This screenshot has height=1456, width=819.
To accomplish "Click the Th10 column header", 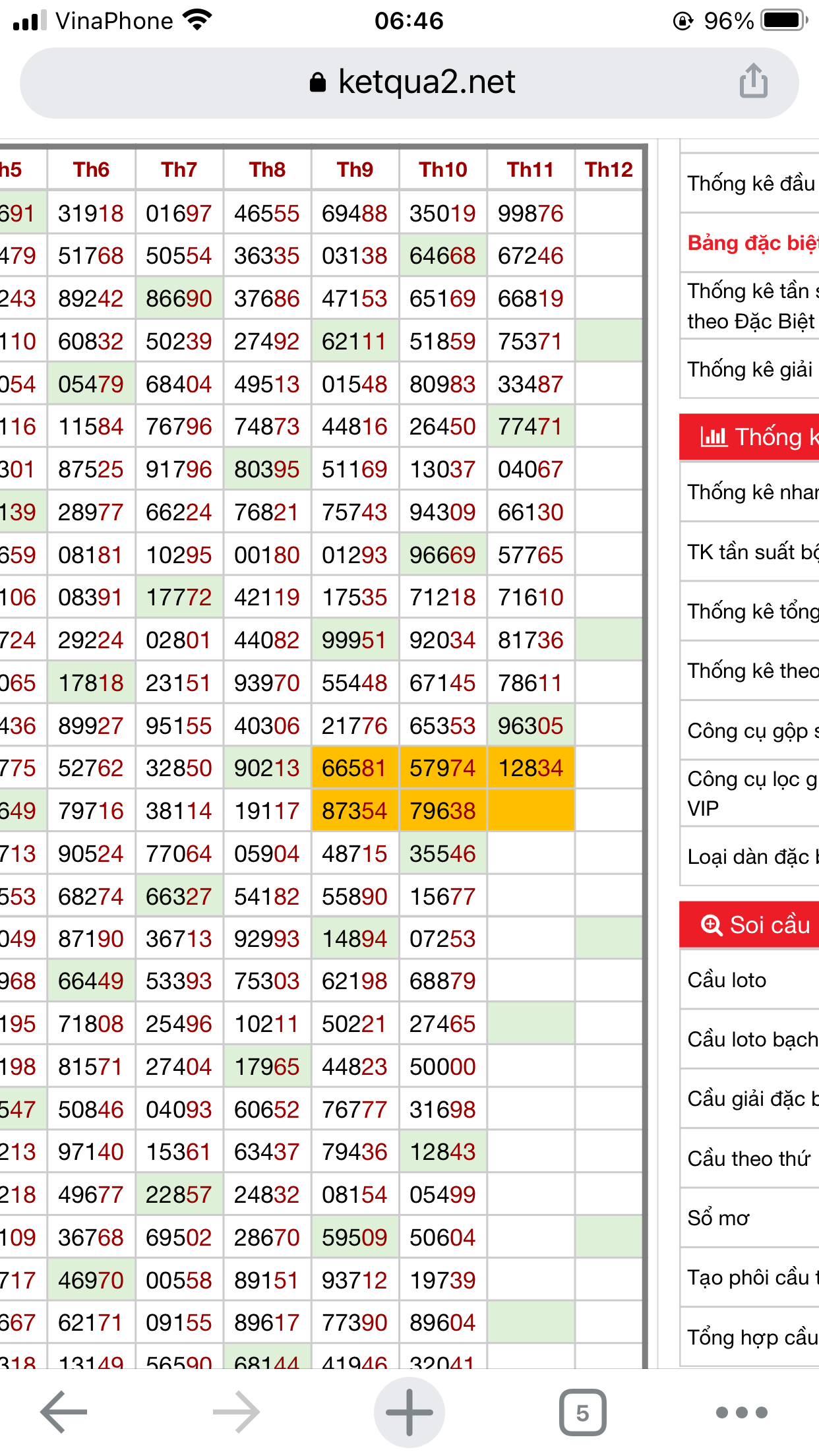I will (442, 169).
